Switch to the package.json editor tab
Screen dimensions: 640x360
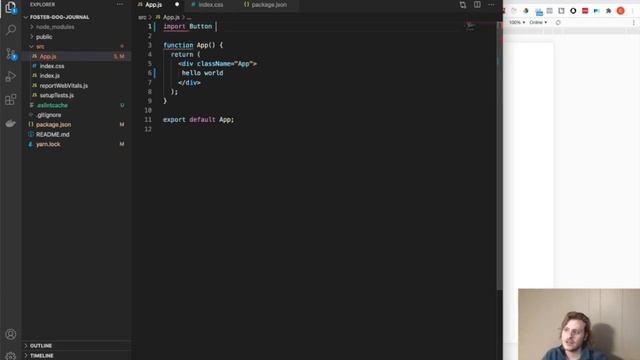click(269, 5)
